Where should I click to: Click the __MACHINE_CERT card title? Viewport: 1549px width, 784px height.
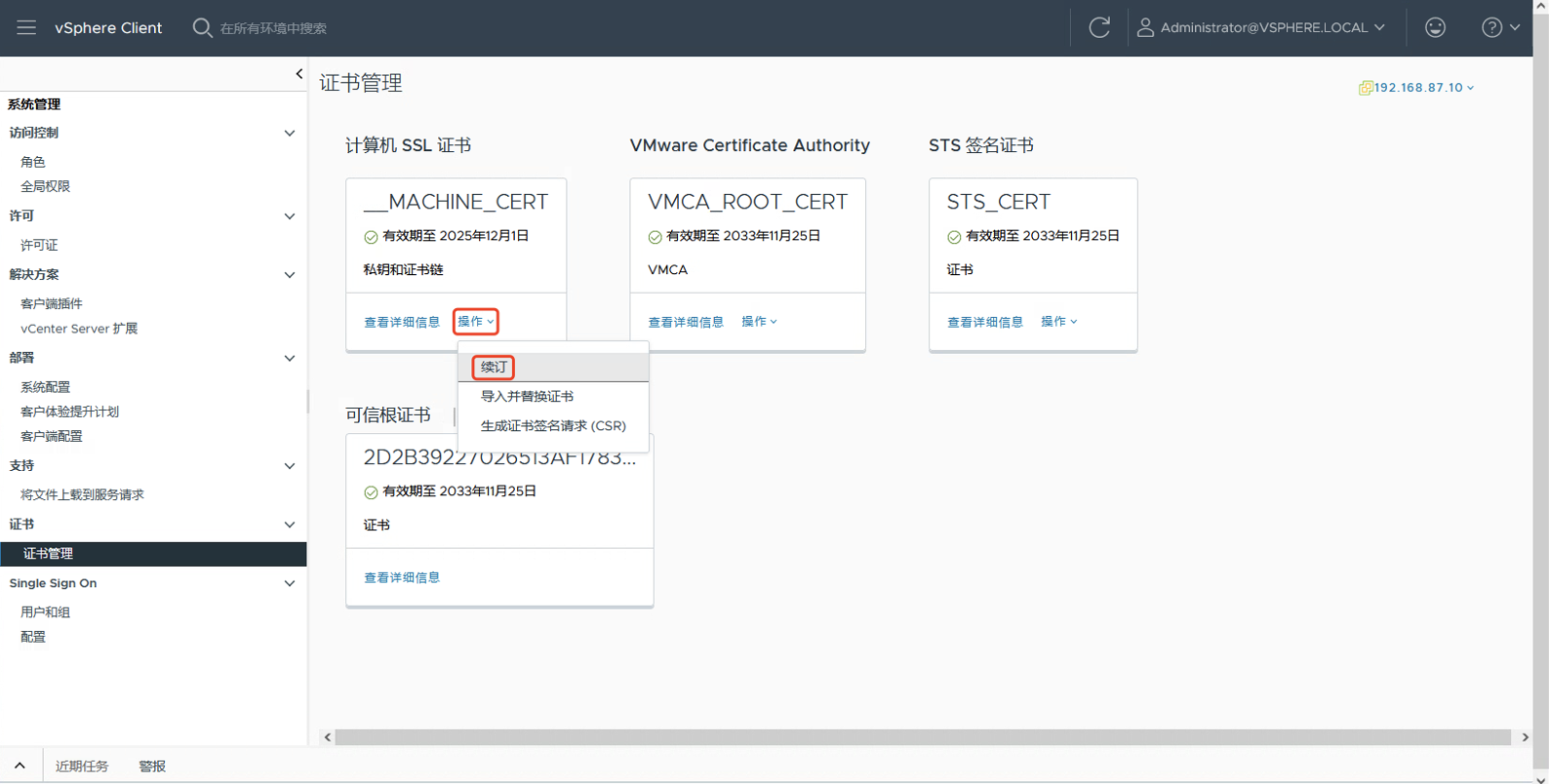(x=456, y=202)
